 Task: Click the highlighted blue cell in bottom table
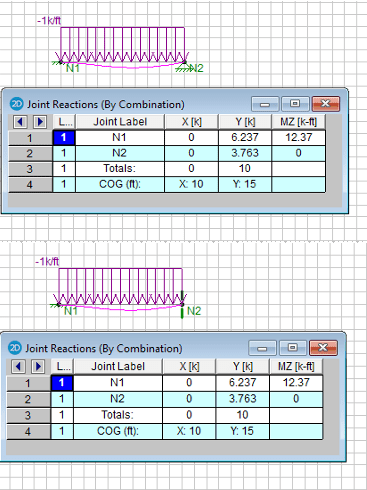[62, 383]
